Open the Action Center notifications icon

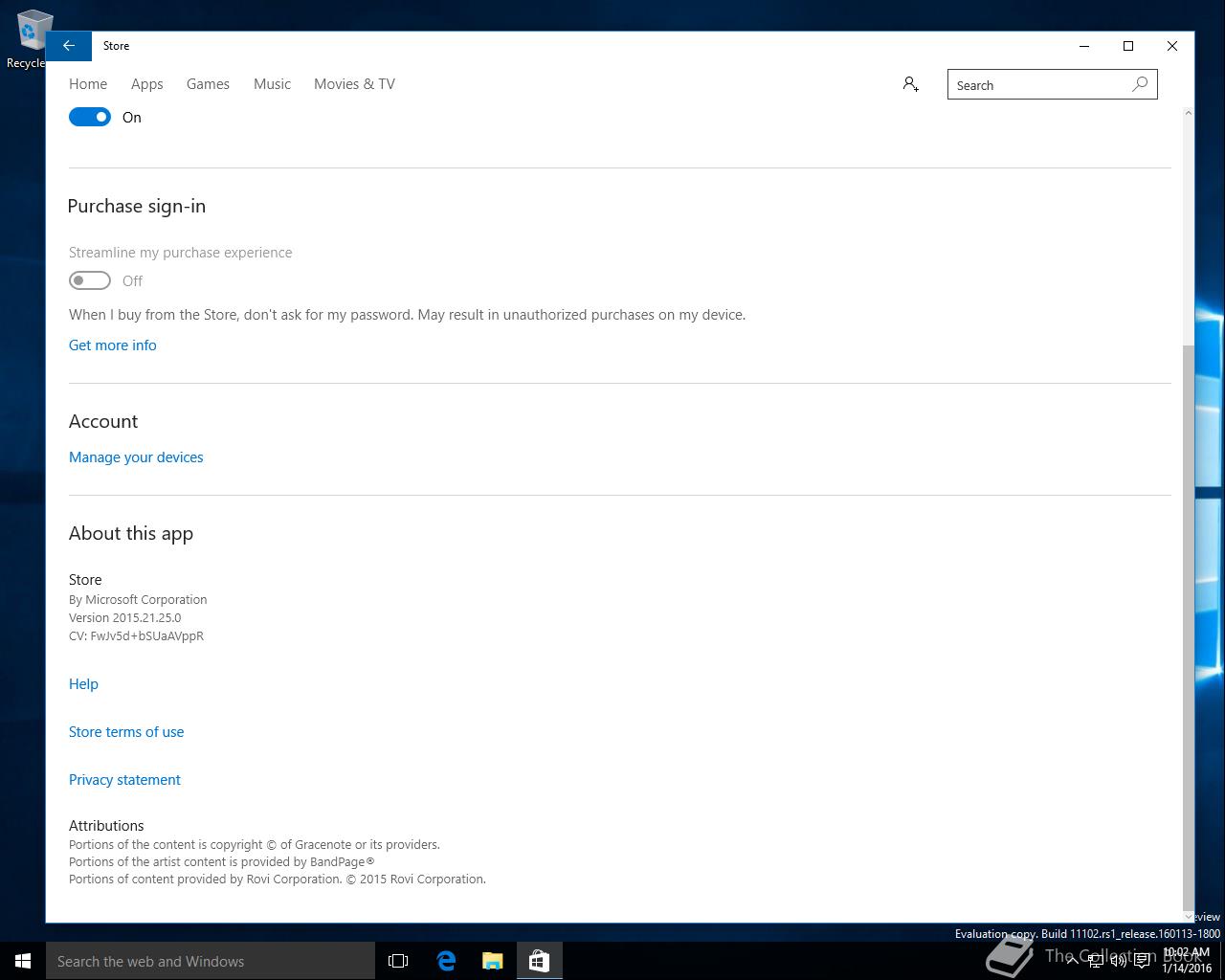1142,961
